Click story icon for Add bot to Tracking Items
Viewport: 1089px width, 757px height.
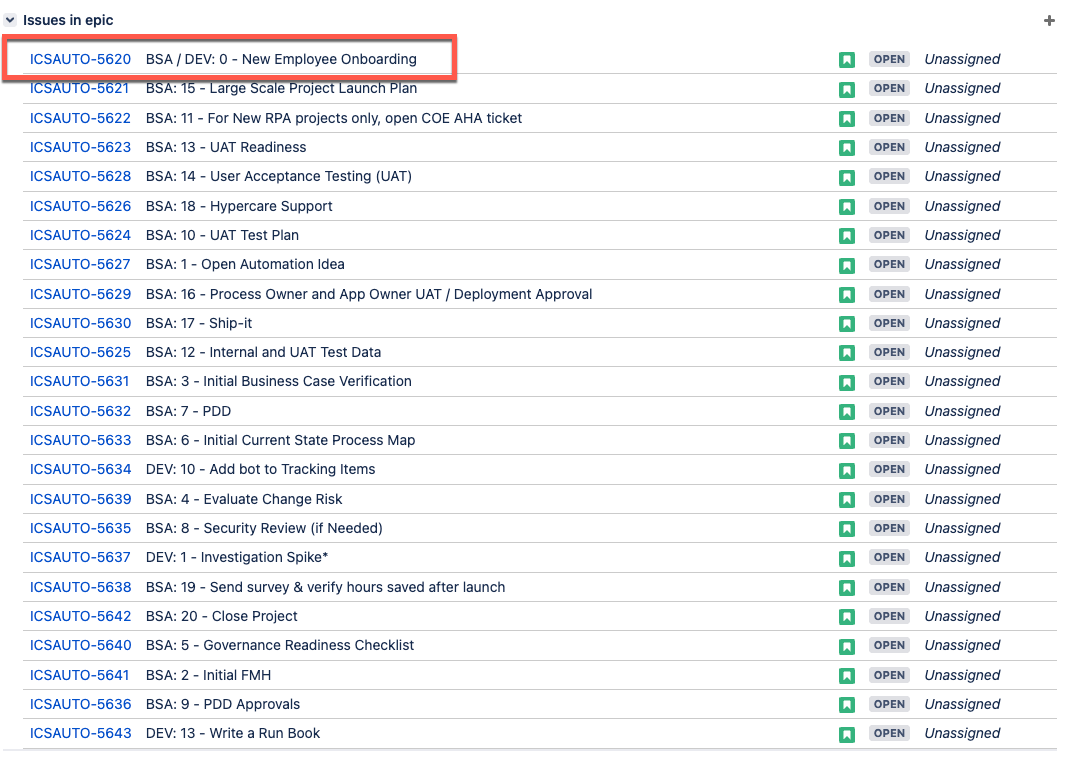tap(847, 470)
